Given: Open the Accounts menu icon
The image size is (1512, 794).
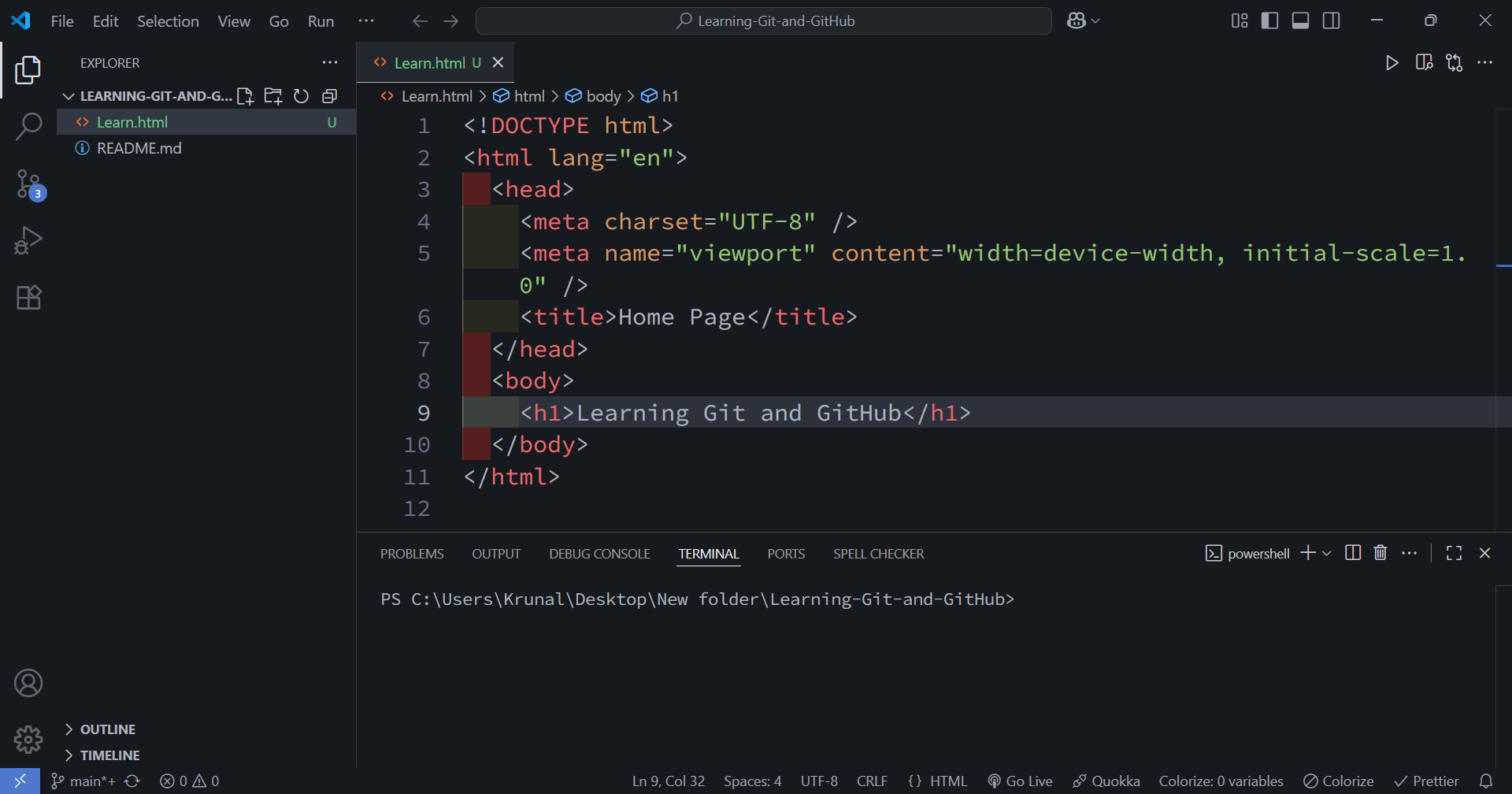Looking at the screenshot, I should pyautogui.click(x=28, y=683).
